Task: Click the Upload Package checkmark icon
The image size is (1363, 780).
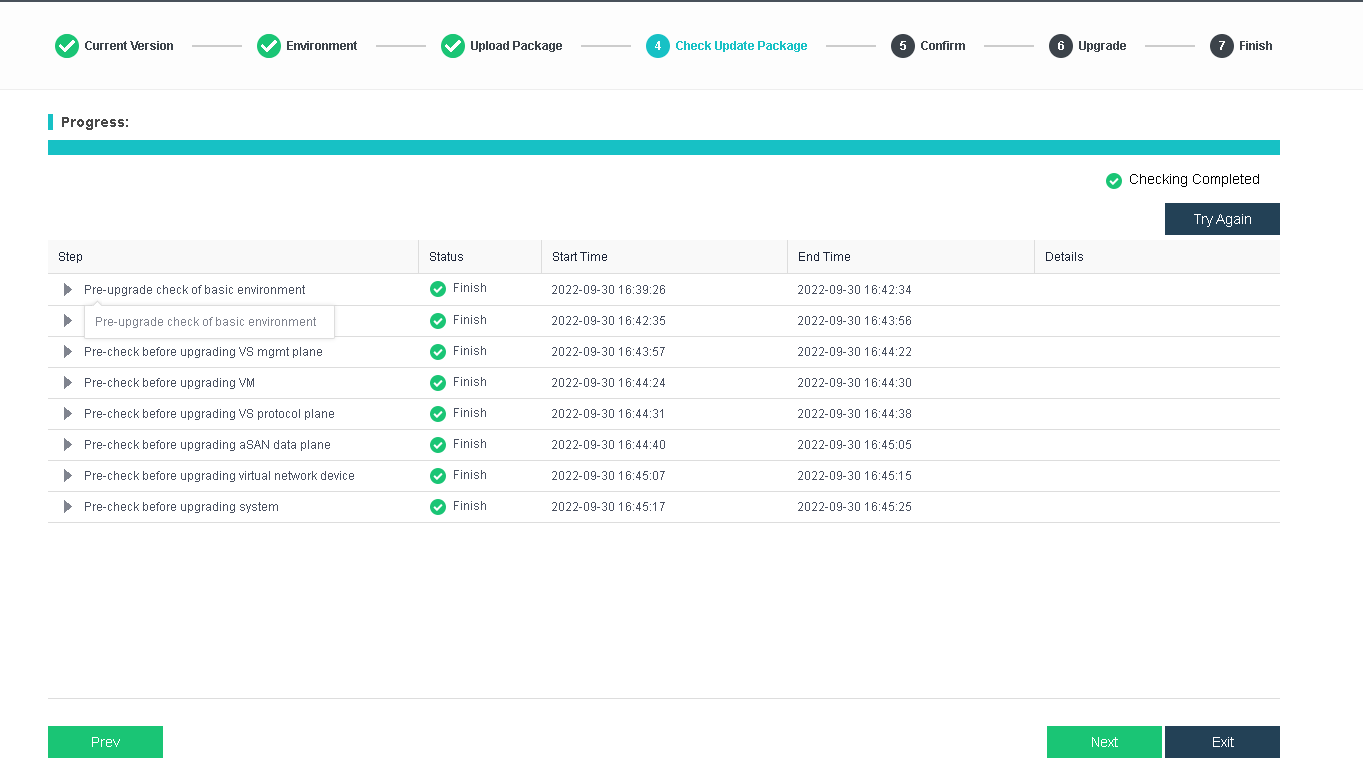Action: click(x=453, y=46)
